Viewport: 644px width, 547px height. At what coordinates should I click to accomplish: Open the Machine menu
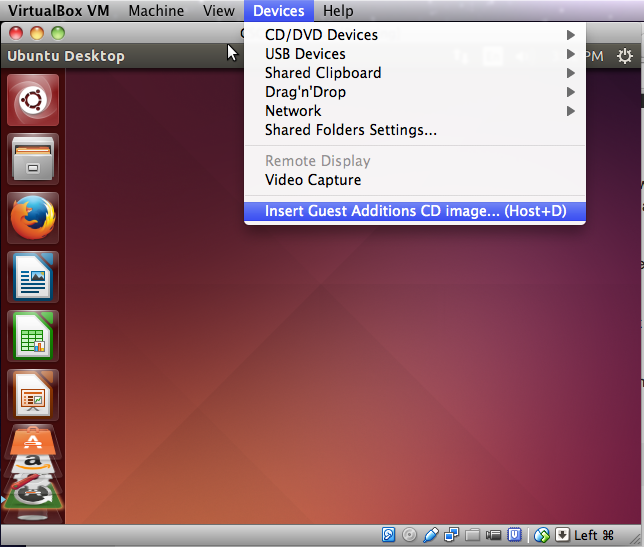(x=156, y=11)
